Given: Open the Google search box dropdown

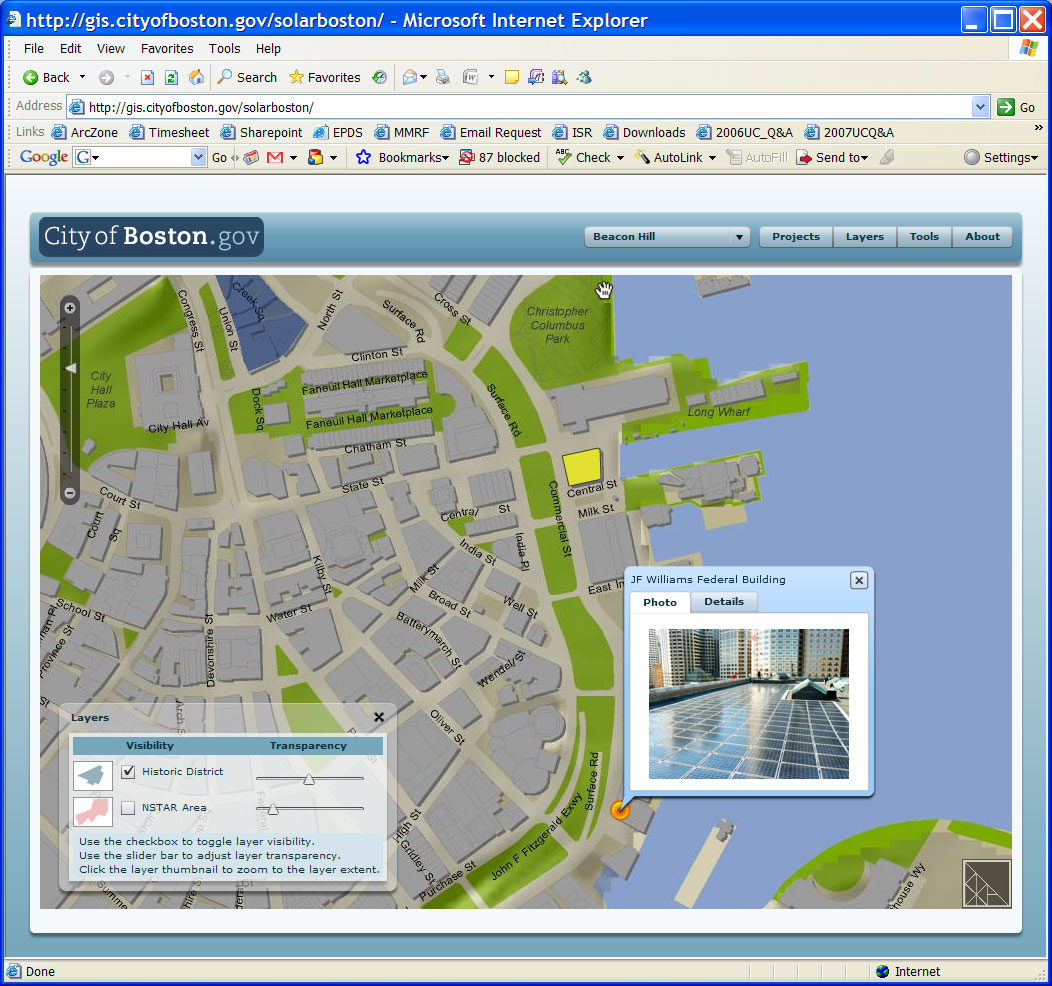Looking at the screenshot, I should 198,158.
